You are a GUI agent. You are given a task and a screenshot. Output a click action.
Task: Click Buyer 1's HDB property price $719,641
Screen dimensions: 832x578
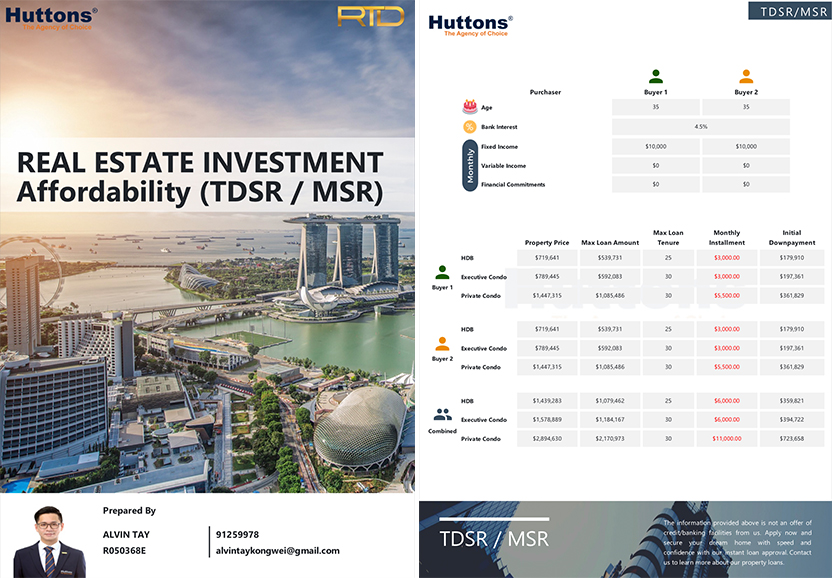(547, 258)
